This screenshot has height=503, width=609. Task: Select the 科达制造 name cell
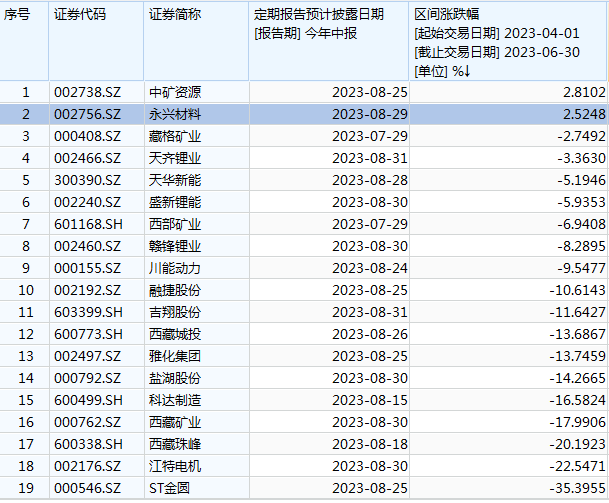[x=175, y=400]
